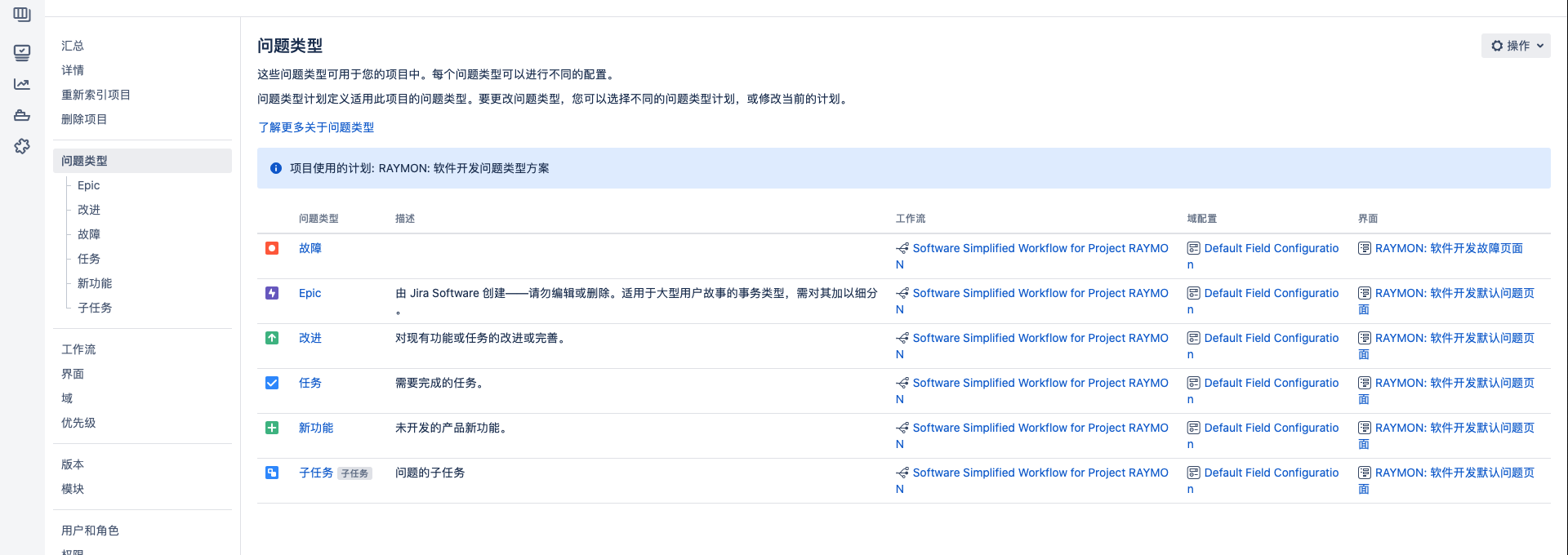Open the 改进 issue type link in table

point(310,338)
